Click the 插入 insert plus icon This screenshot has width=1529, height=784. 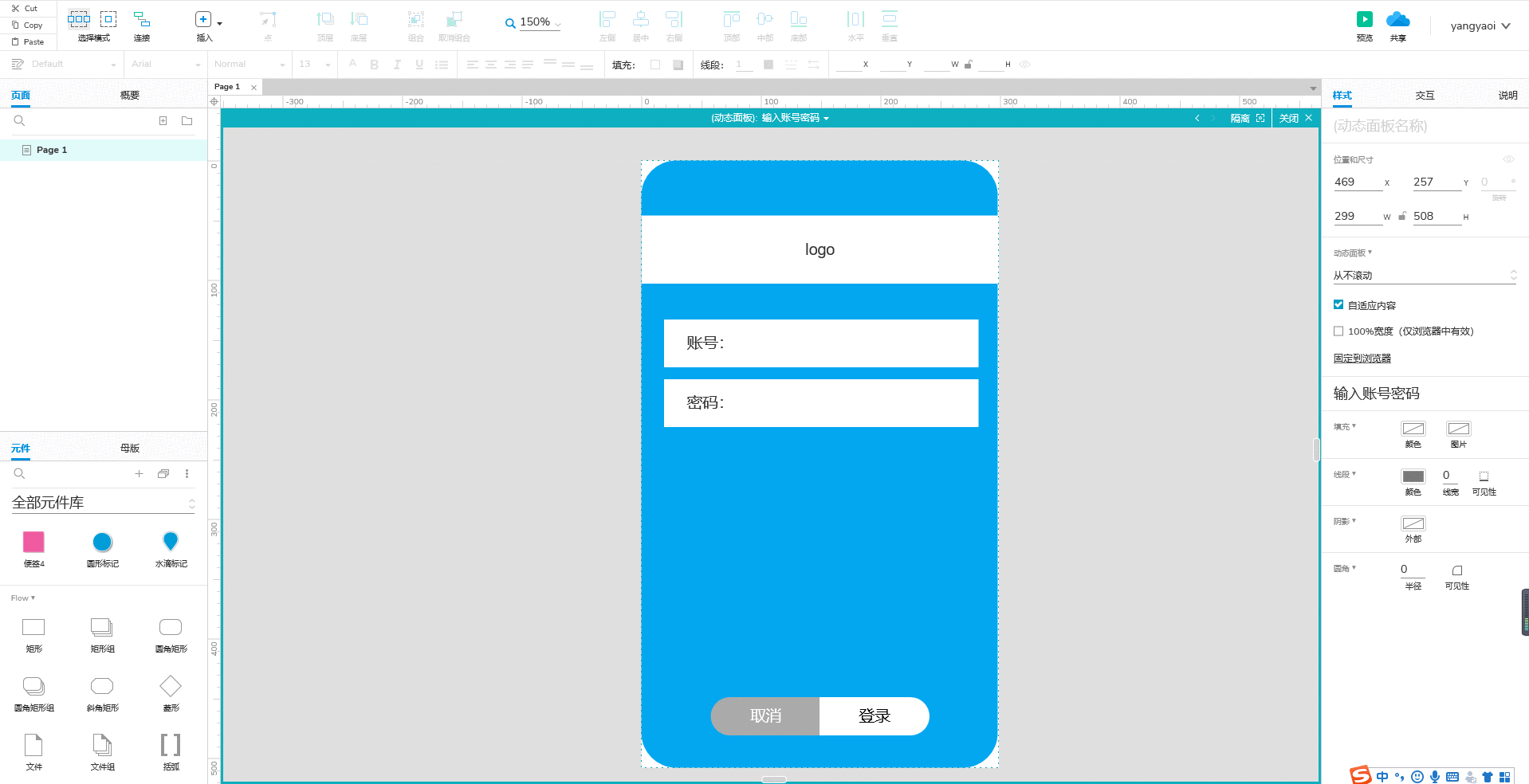pyautogui.click(x=203, y=18)
